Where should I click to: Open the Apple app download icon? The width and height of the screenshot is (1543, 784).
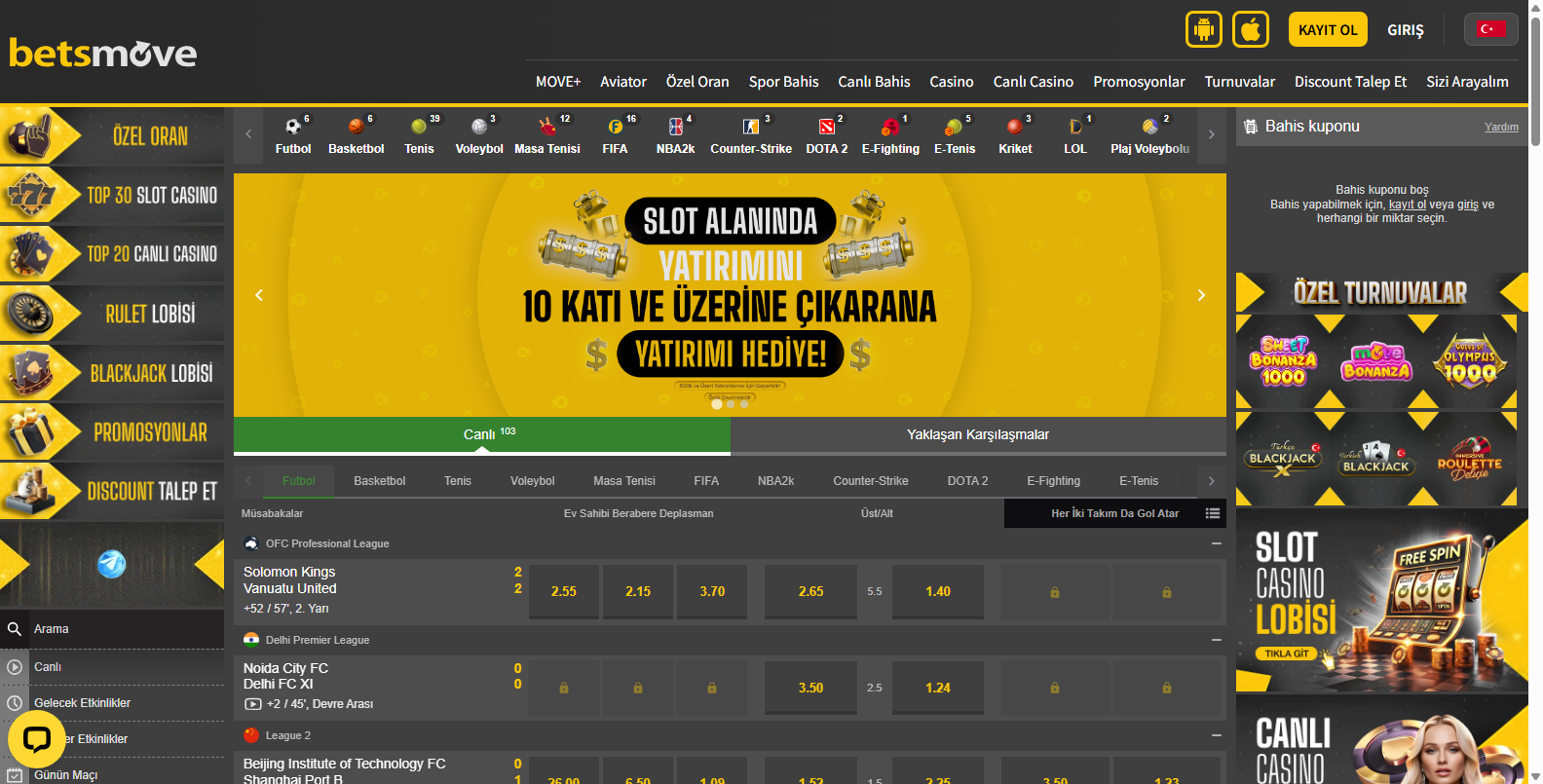[1251, 29]
